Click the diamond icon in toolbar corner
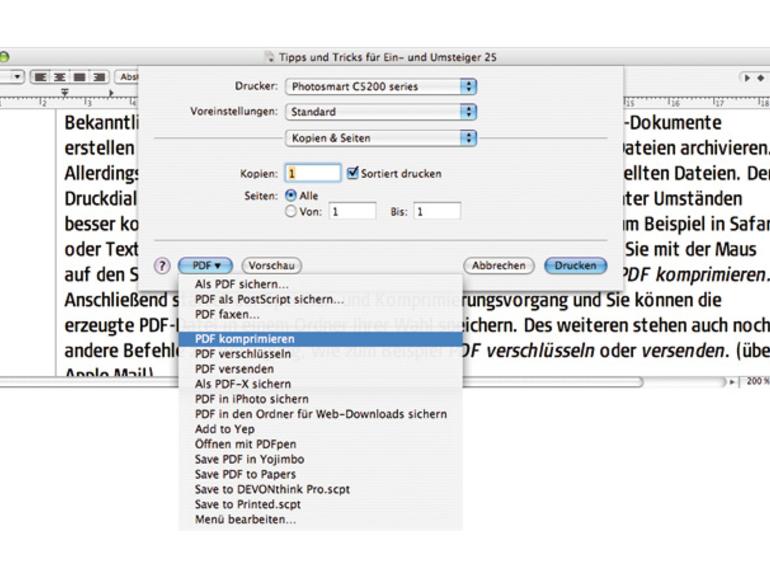This screenshot has width=770, height=578. point(760,78)
